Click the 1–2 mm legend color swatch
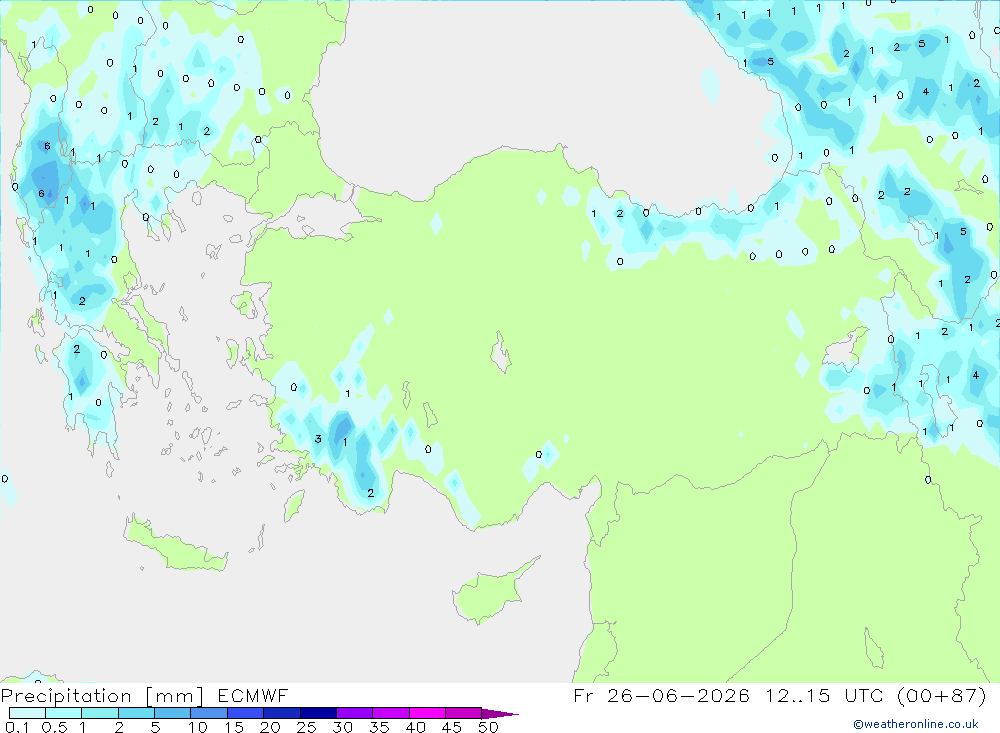 [100, 713]
